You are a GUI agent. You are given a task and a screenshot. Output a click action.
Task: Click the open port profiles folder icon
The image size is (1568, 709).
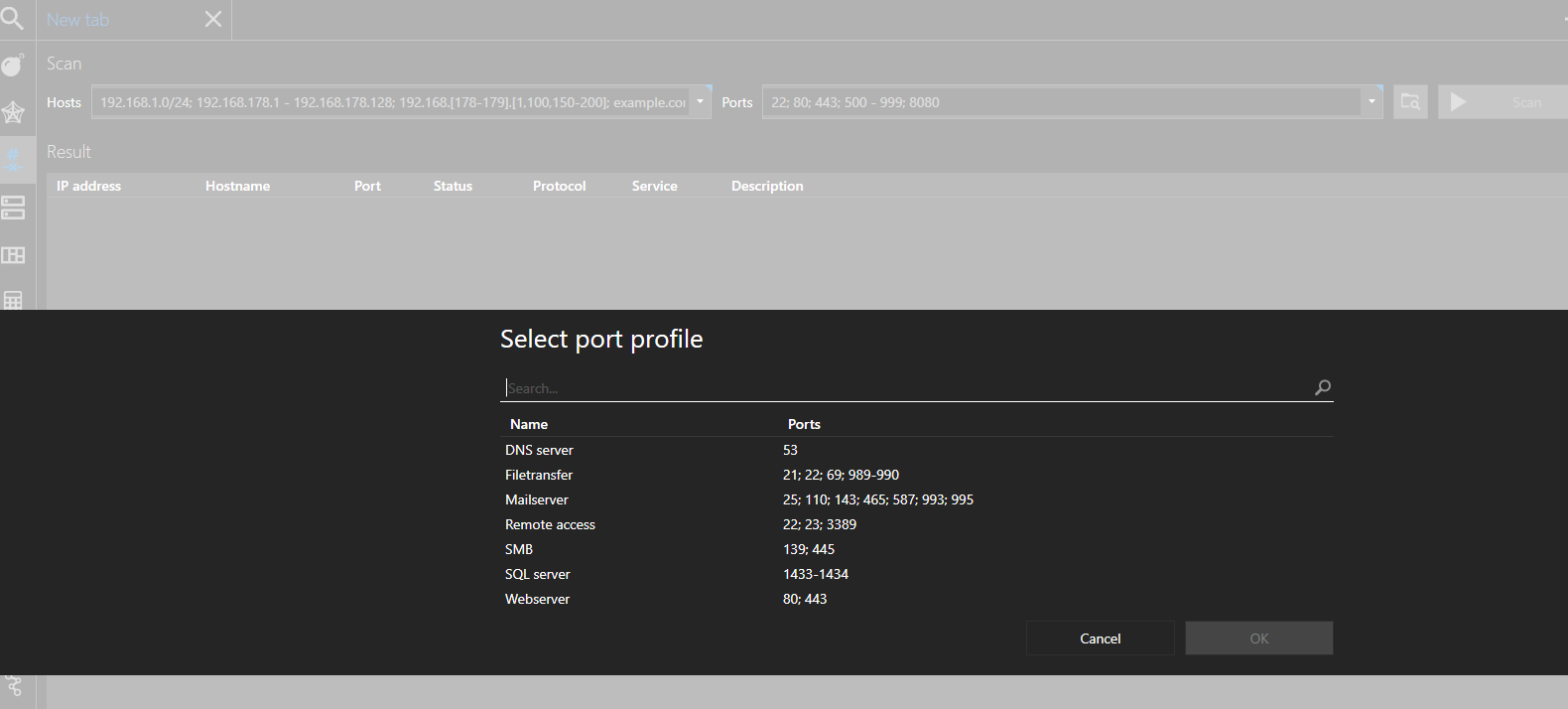click(1409, 102)
